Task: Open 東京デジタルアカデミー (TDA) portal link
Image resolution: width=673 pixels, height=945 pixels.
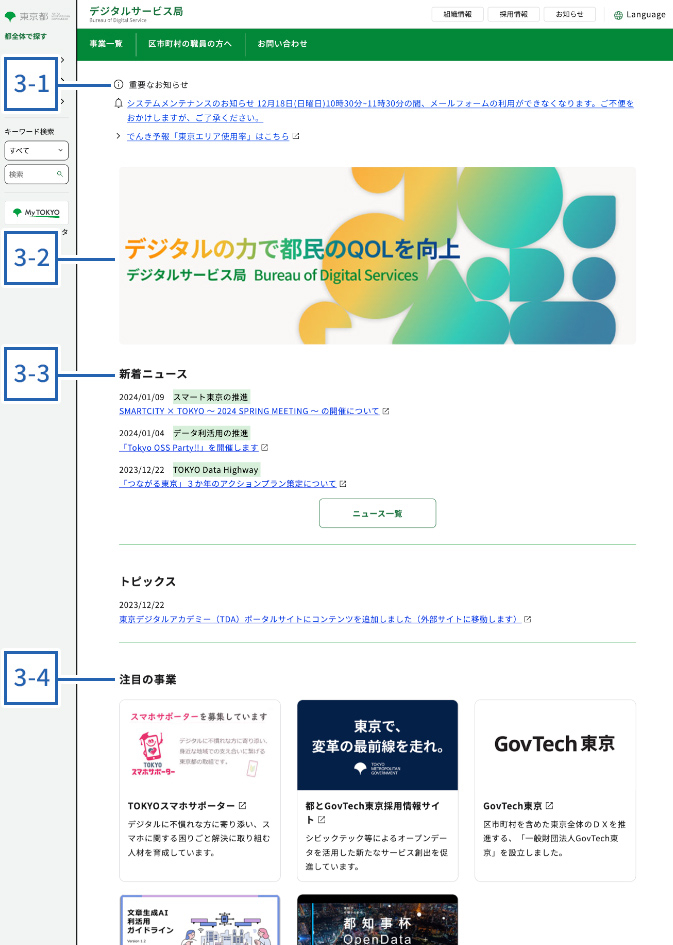Action: click(320, 620)
